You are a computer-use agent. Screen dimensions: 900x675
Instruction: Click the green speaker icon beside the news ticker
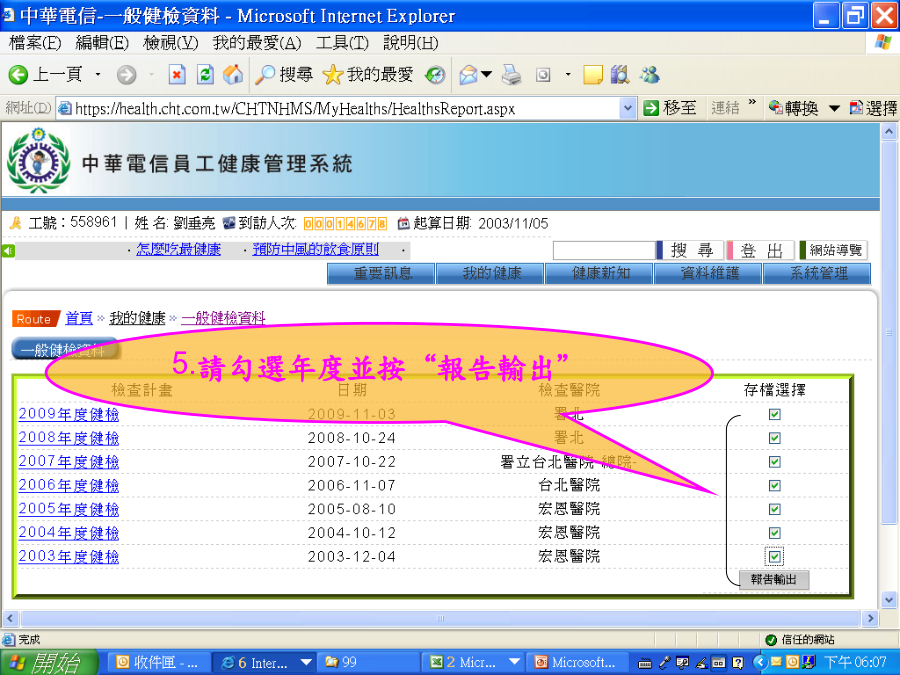pos(8,250)
